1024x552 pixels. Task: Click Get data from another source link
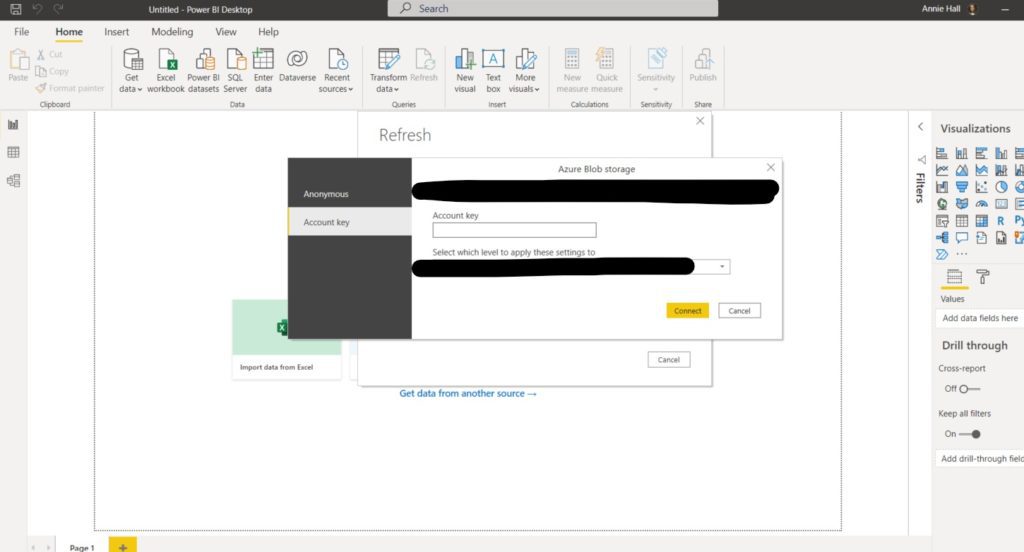tap(468, 393)
